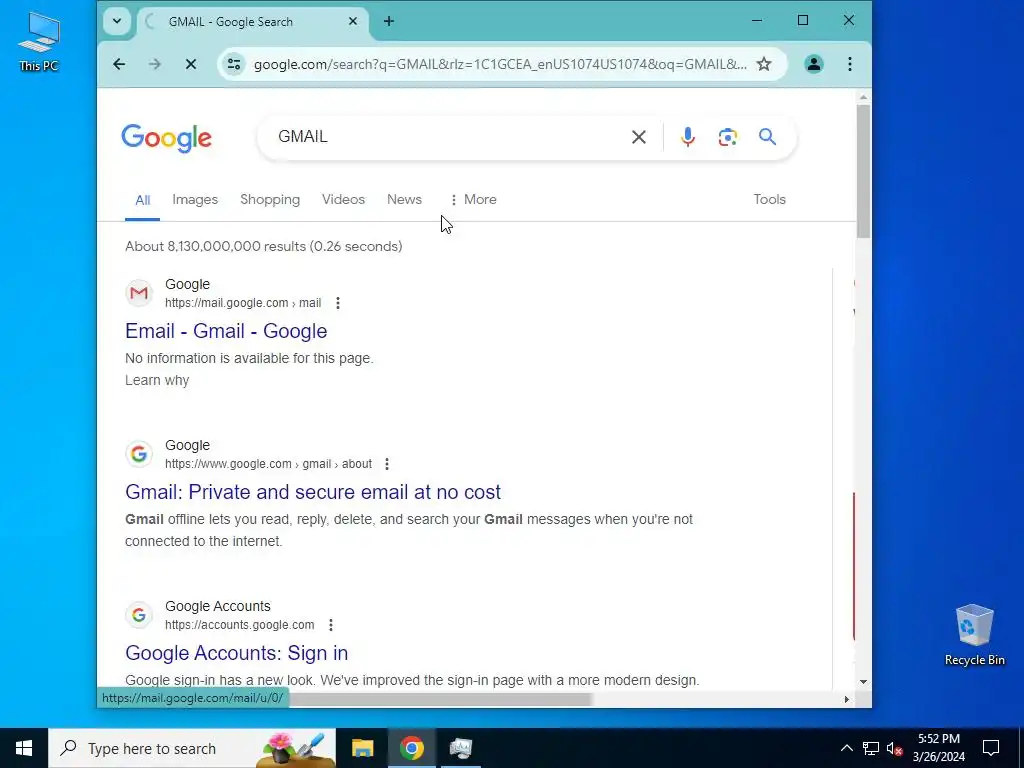Click the taskbar search box
The width and height of the screenshot is (1024, 768).
click(192, 748)
